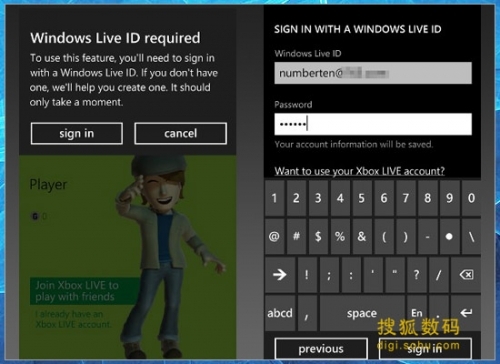Click the Xbox avatar character
The width and height of the screenshot is (500, 364).
click(x=168, y=257)
